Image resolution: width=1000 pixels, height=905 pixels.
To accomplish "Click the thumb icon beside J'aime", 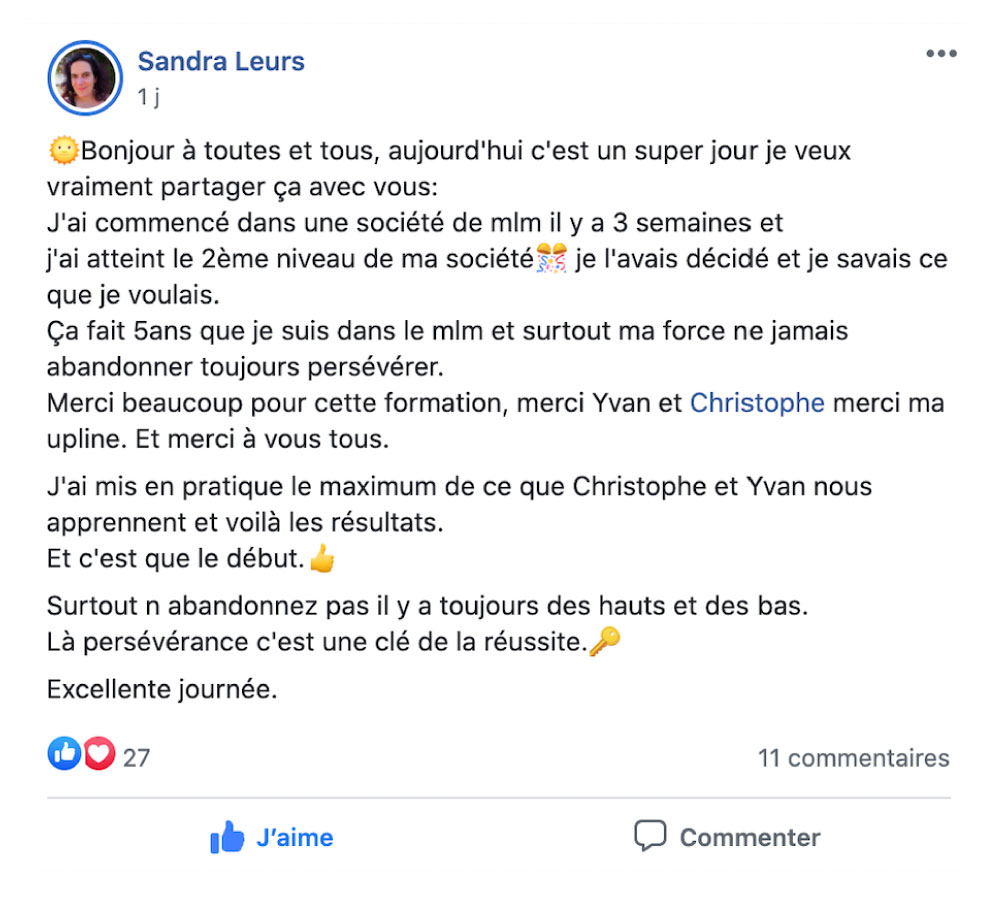I will (x=227, y=837).
